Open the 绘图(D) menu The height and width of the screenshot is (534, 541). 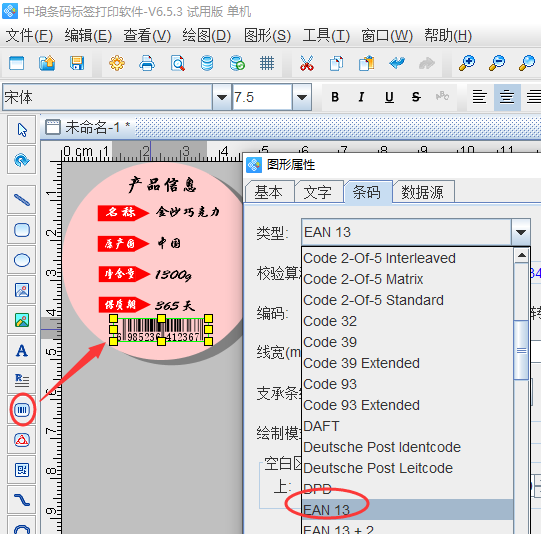[206, 36]
